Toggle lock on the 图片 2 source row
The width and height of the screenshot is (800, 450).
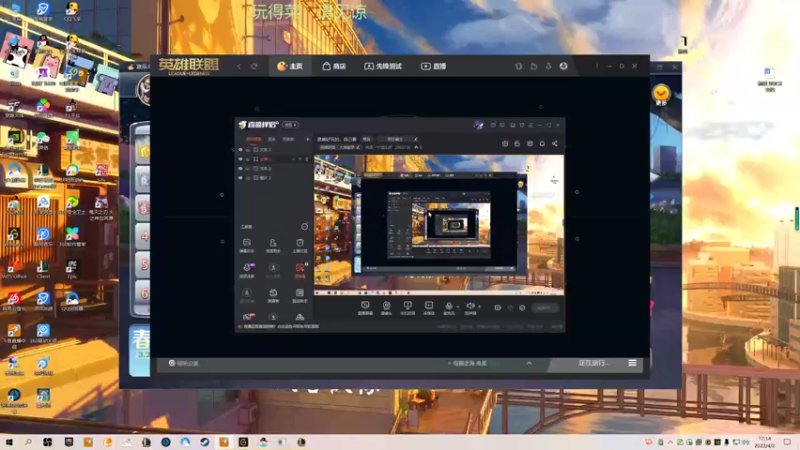[x=248, y=178]
